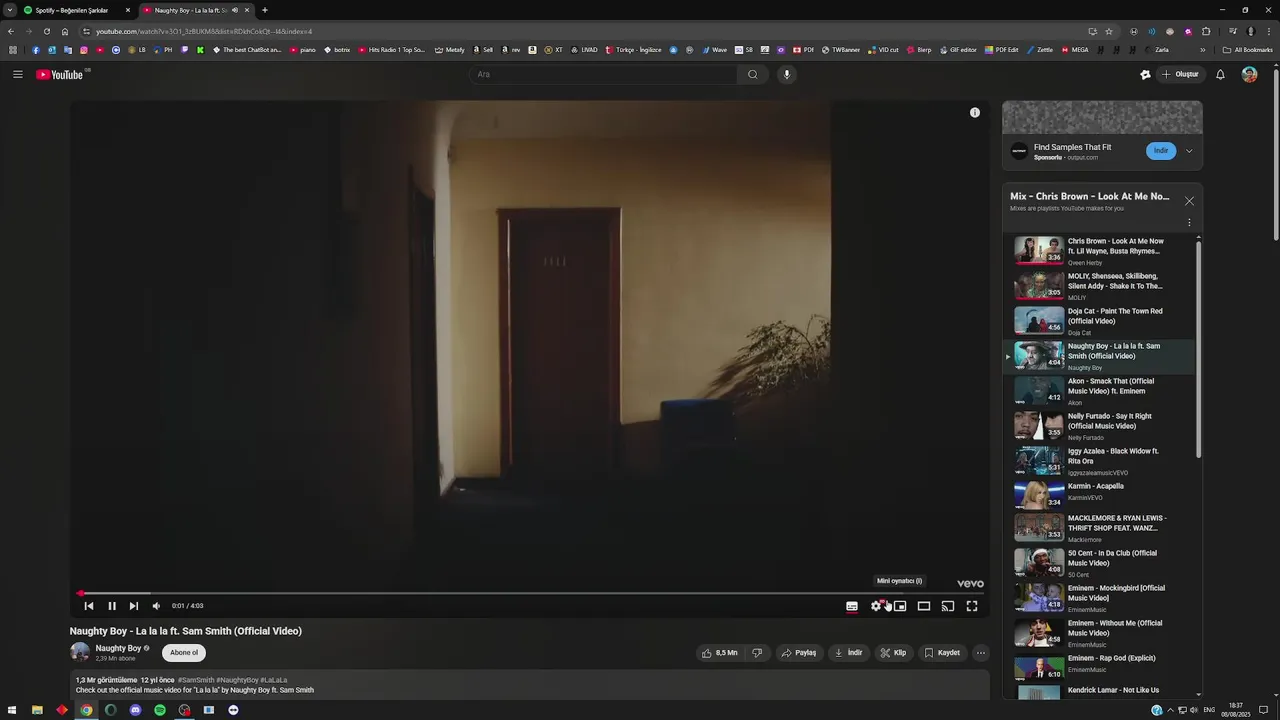Open the Naughty Boy channel avatar
This screenshot has height=720, width=1280.
click(80, 652)
